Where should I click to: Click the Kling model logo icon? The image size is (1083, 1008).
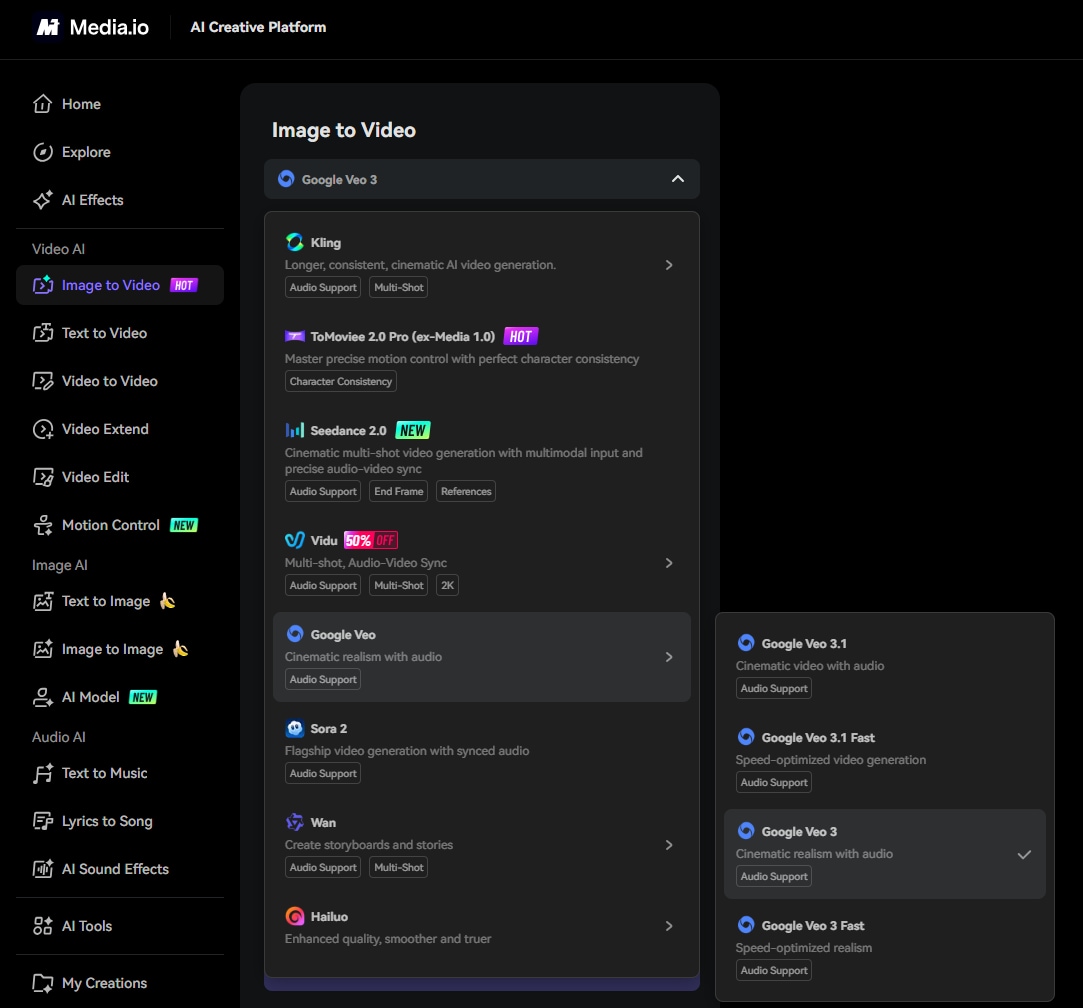(x=295, y=243)
